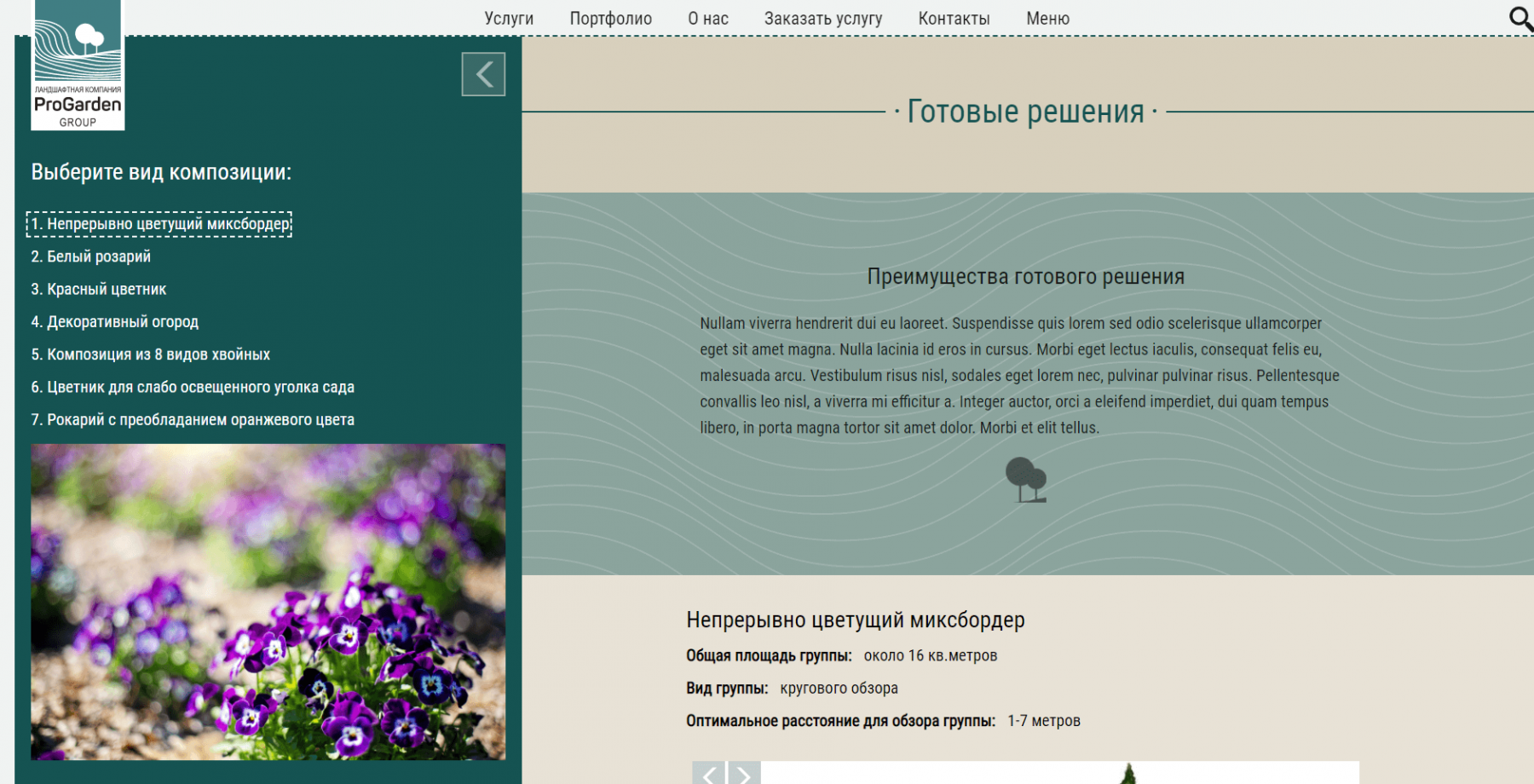
Task: Pick the Декоративный огород option
Action: tap(115, 322)
